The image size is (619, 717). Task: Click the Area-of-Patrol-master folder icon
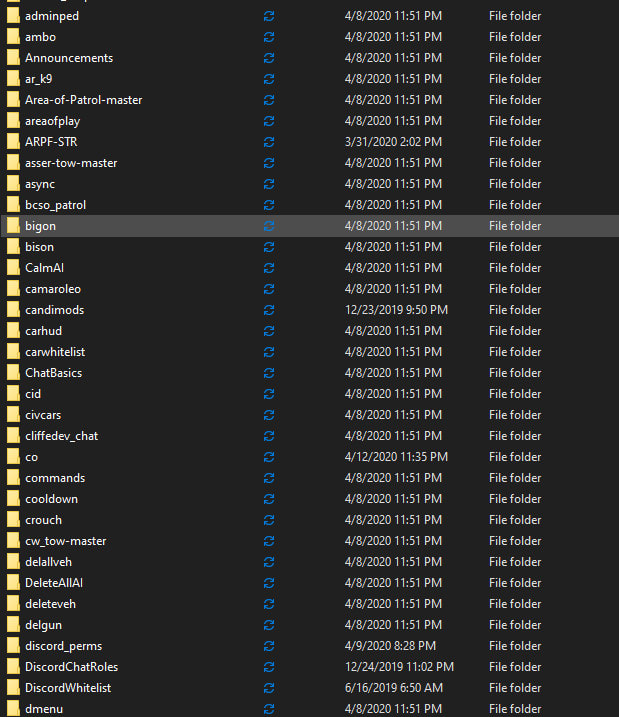click(13, 100)
